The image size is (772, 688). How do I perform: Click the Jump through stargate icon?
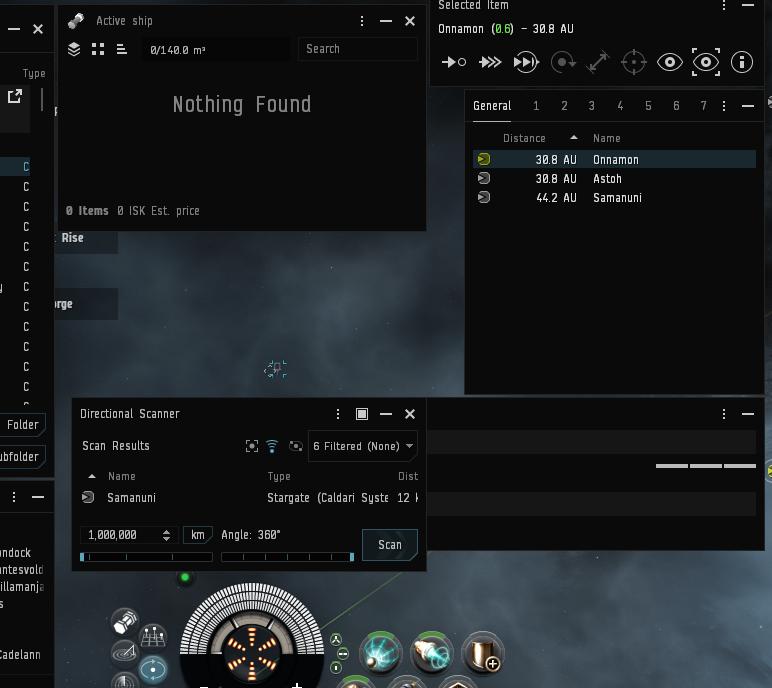(x=526, y=62)
